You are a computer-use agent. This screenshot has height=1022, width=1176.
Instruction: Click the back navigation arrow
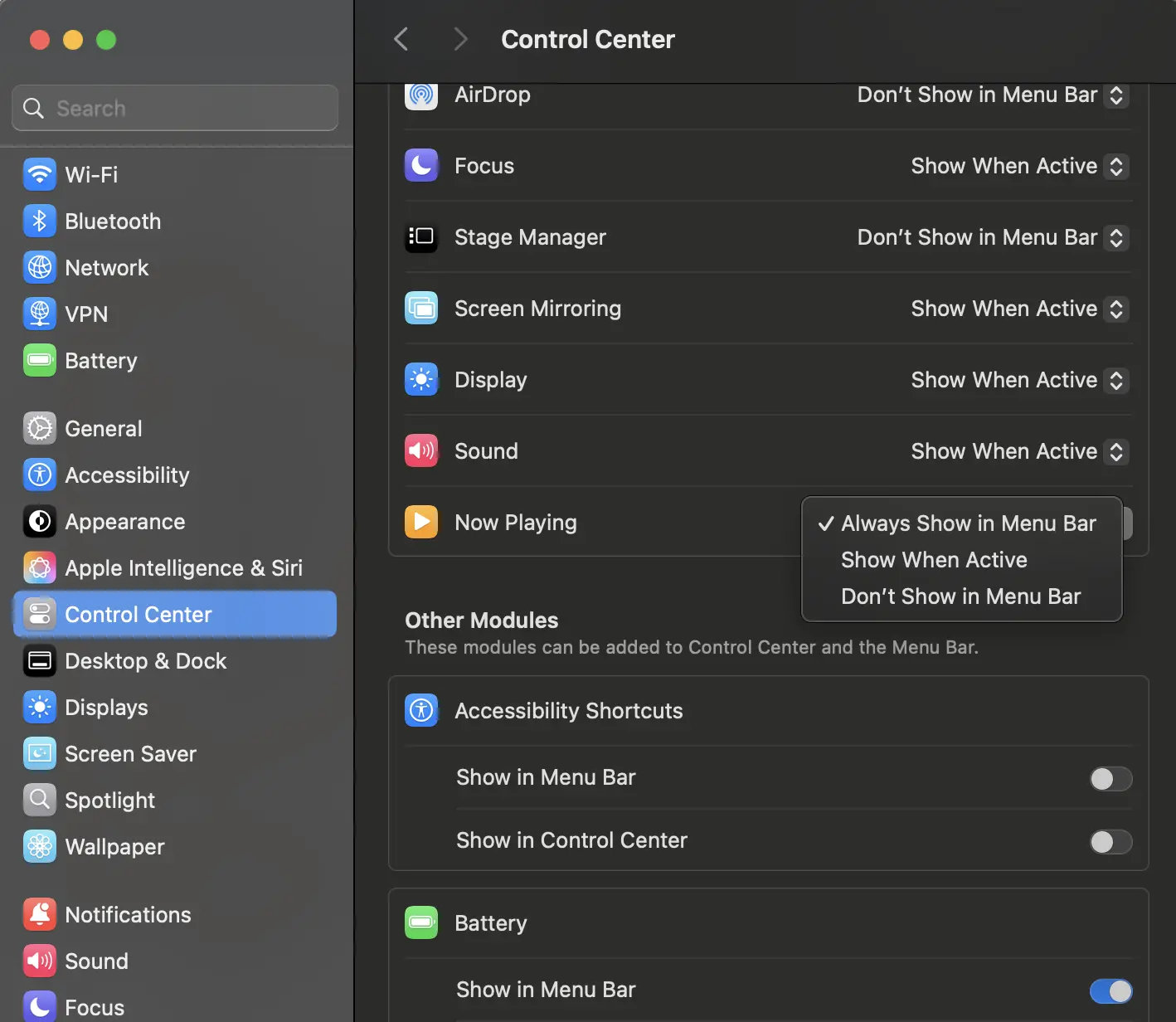click(401, 39)
